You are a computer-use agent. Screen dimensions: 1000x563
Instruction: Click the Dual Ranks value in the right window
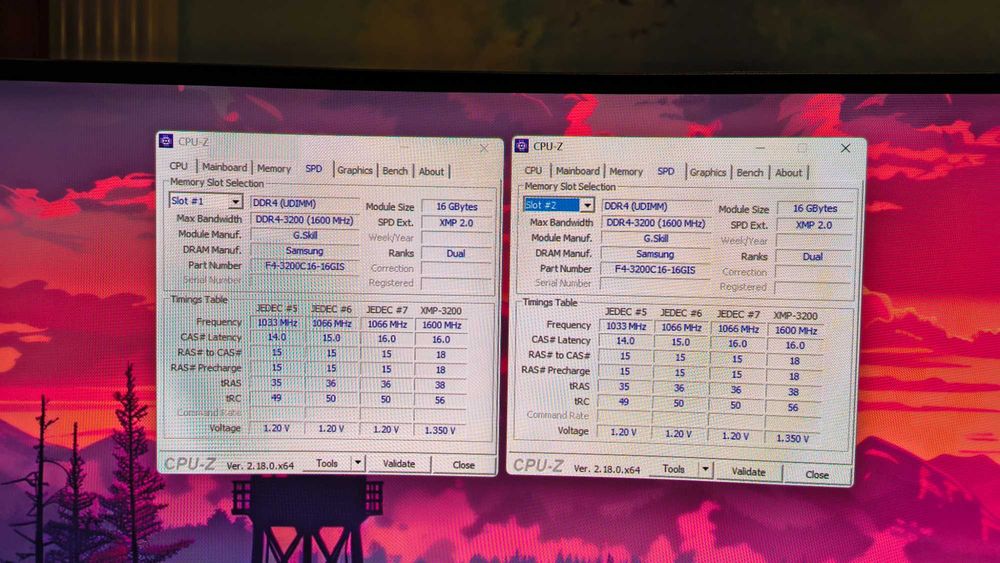813,257
